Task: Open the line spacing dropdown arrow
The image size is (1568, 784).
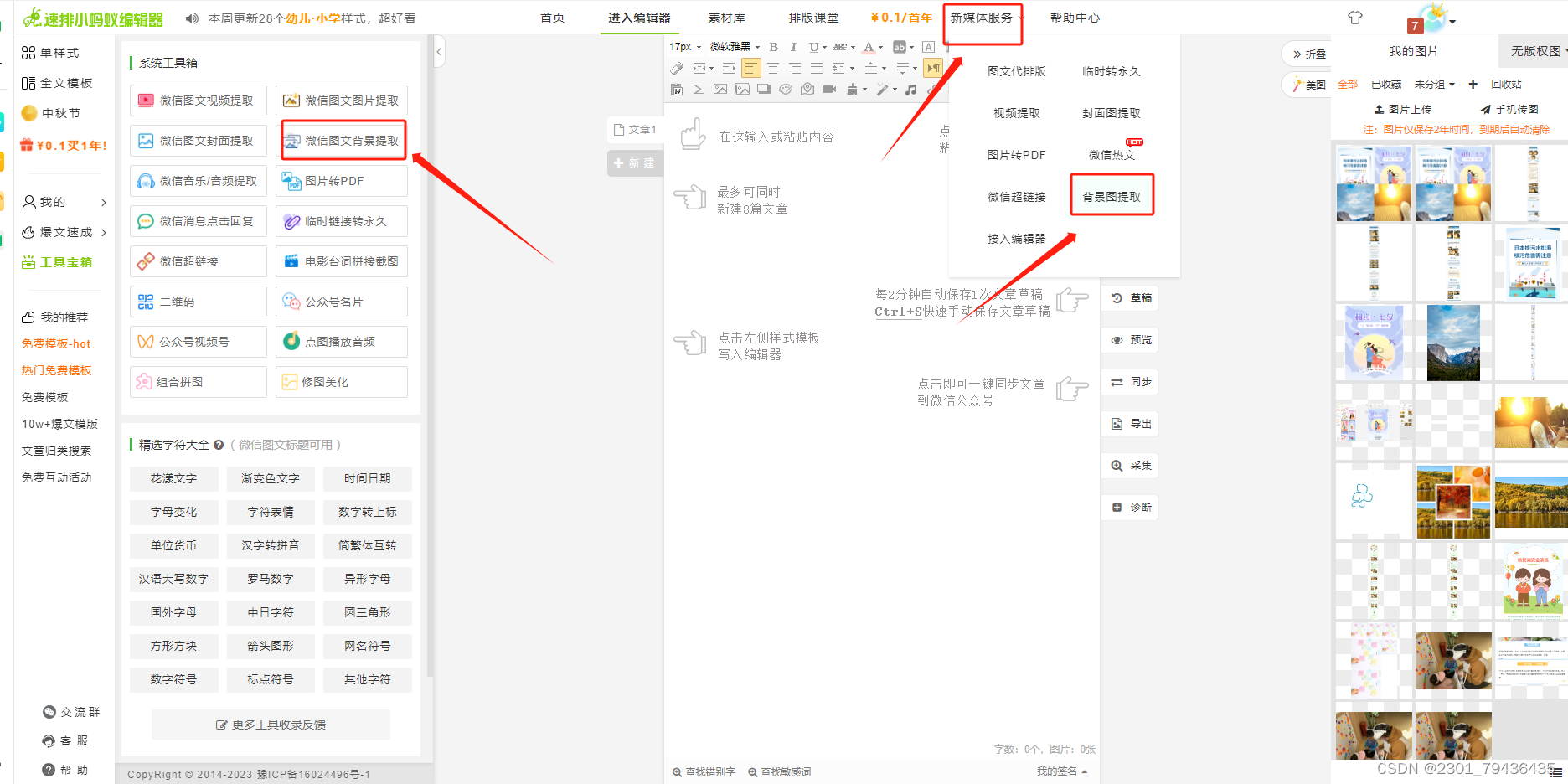Action: [853, 68]
